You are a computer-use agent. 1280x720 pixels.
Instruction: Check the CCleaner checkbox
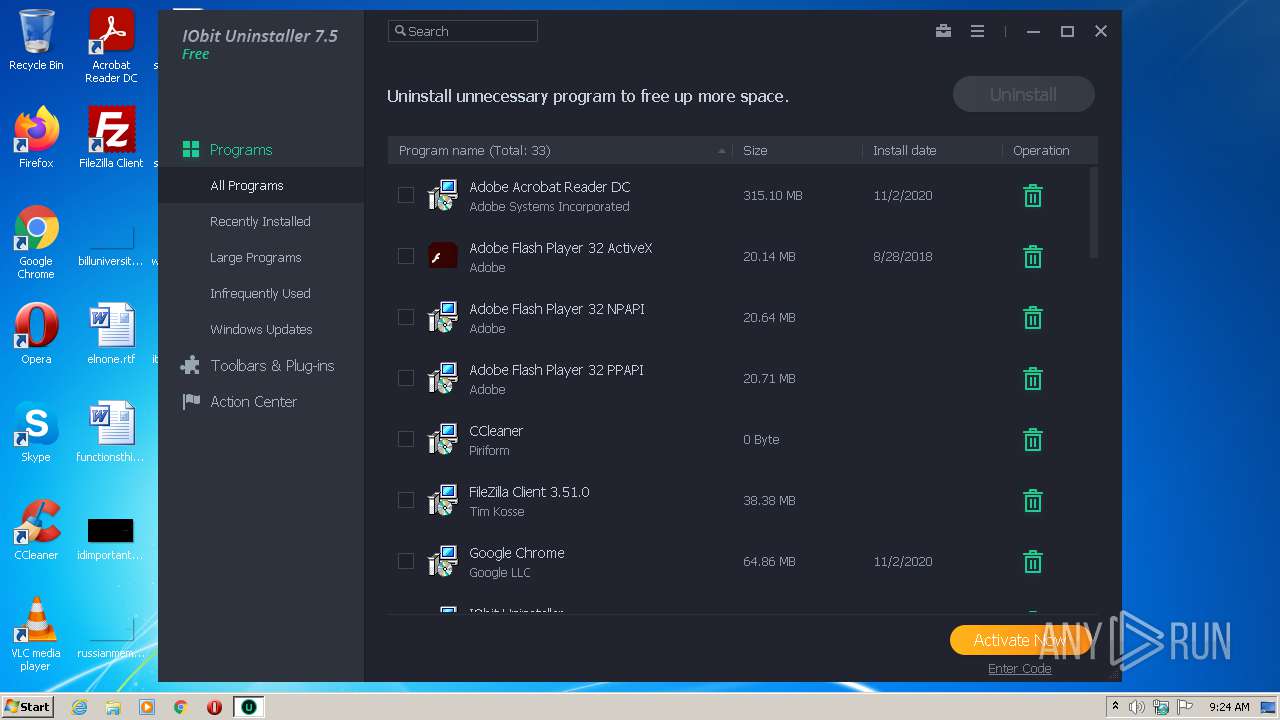coord(406,439)
